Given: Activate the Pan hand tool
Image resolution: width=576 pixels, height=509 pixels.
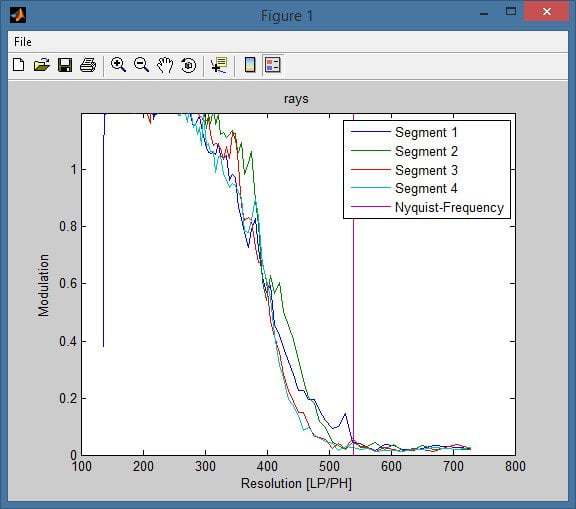Looking at the screenshot, I should 165,65.
